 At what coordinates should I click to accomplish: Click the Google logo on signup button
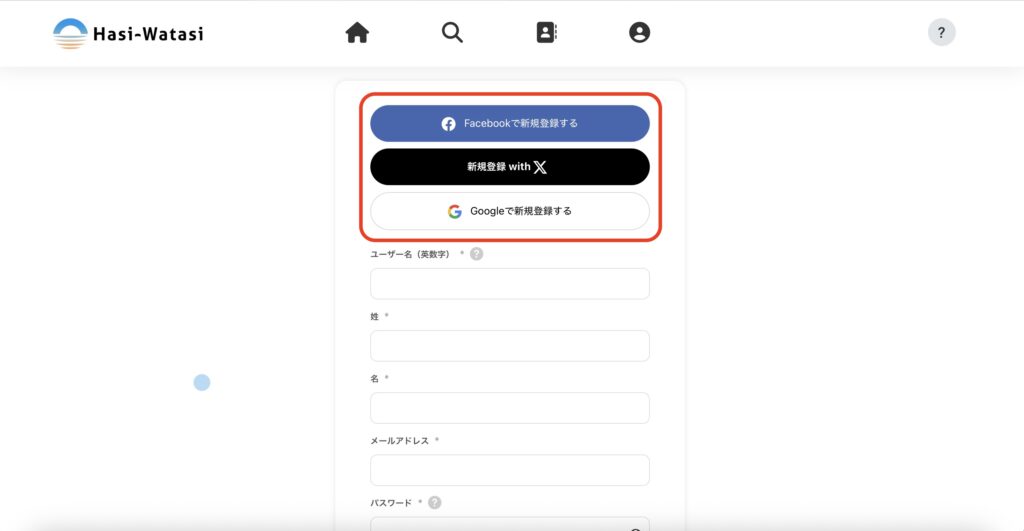(x=455, y=211)
